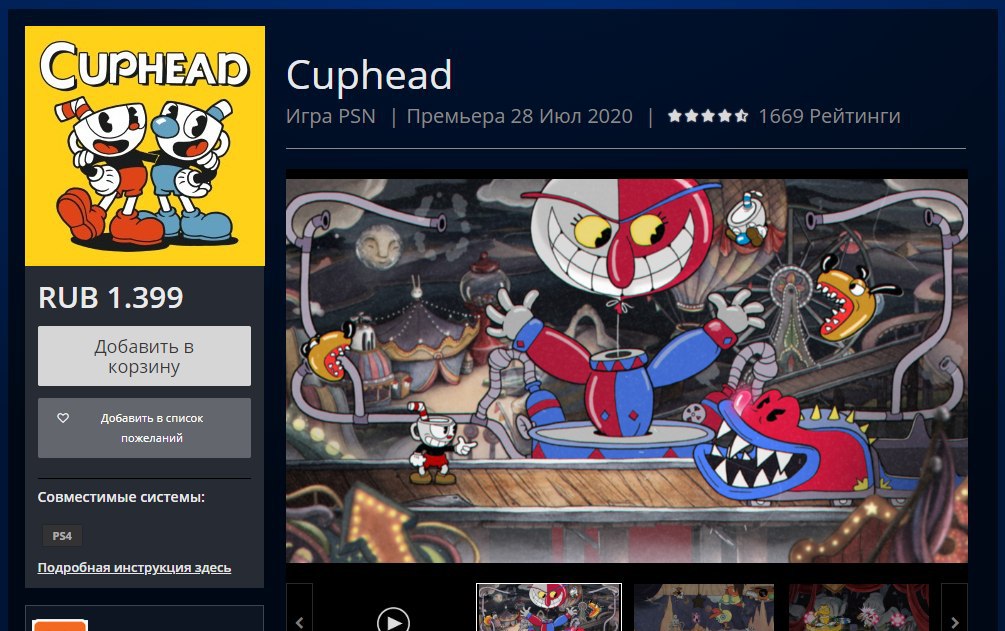
Task: Click the 1669 Рейтинги ratings count
Action: pos(829,116)
